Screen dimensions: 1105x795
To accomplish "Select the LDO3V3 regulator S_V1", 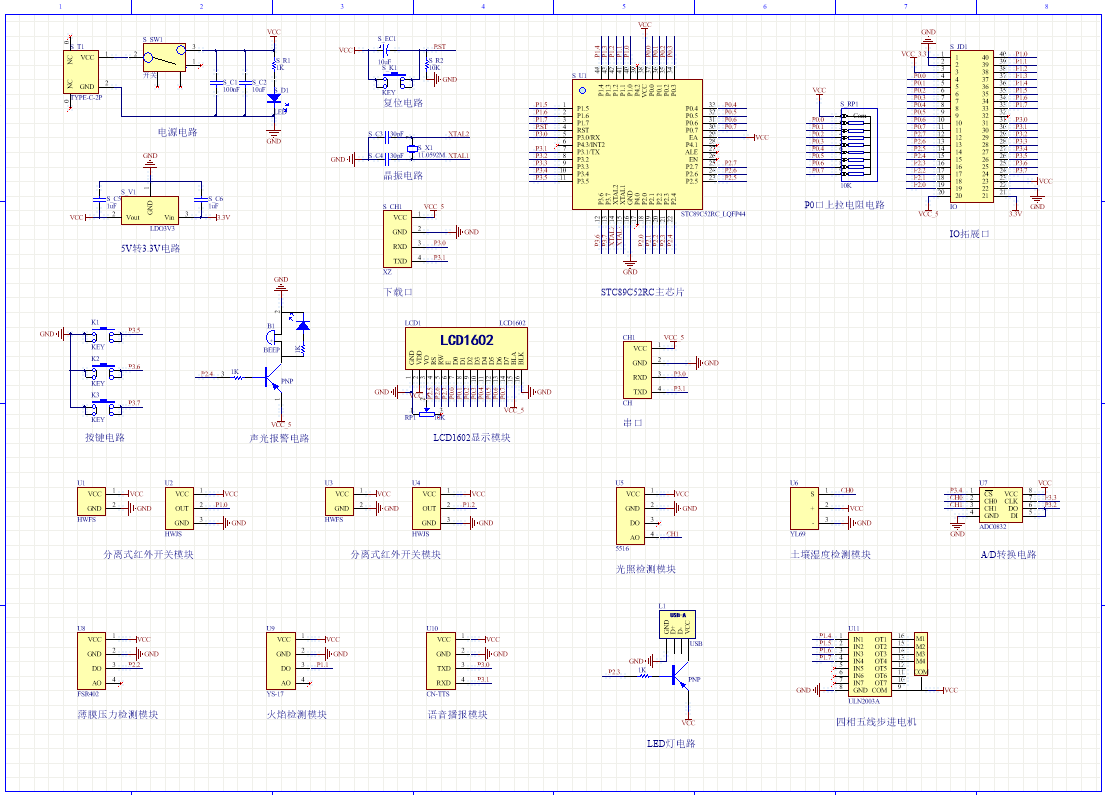I will pos(150,210).
